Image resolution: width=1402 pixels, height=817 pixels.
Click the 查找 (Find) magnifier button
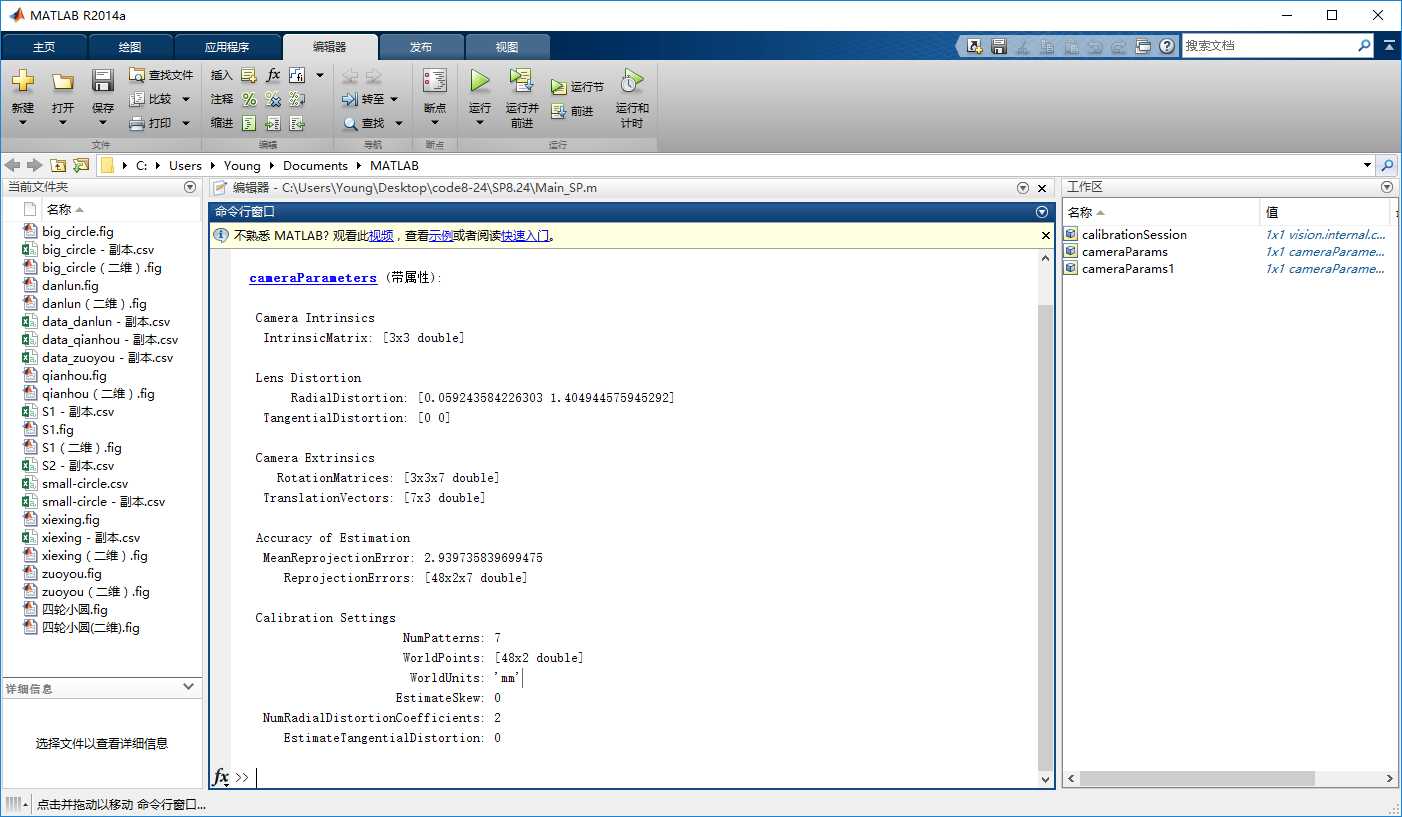point(364,123)
